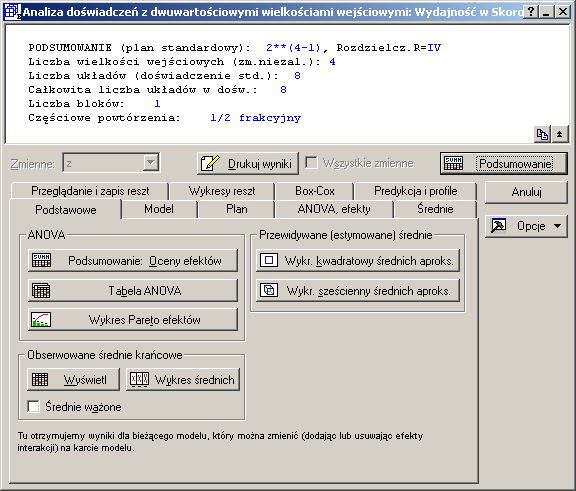Toggle Wszystkie zmienne checkbox
This screenshot has height=491, width=576.
(x=312, y=163)
